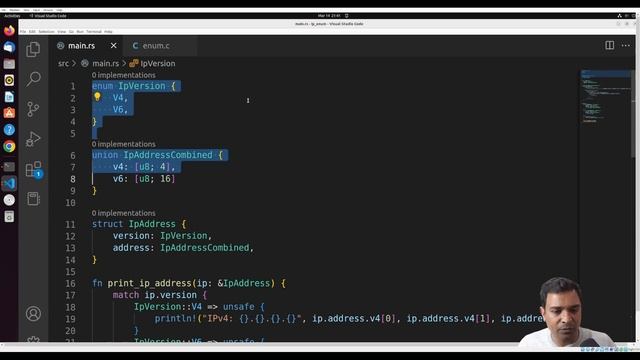Open Files manager from the dock
Screen dimensions: 640x360
point(9,64)
